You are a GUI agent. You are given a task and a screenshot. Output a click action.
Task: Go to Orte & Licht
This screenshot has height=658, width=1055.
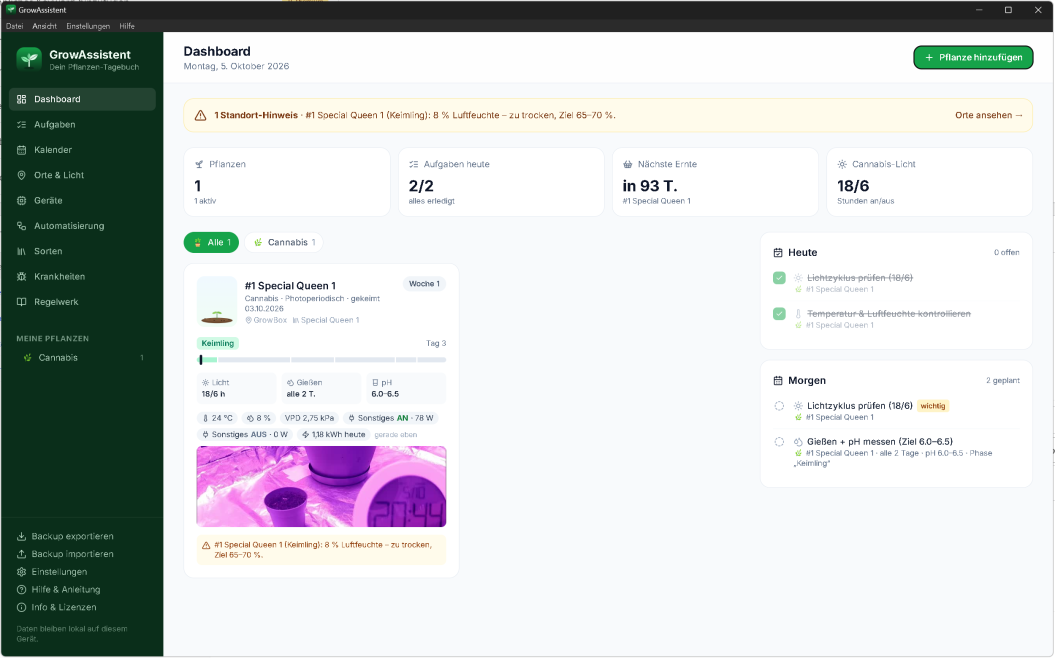82,175
